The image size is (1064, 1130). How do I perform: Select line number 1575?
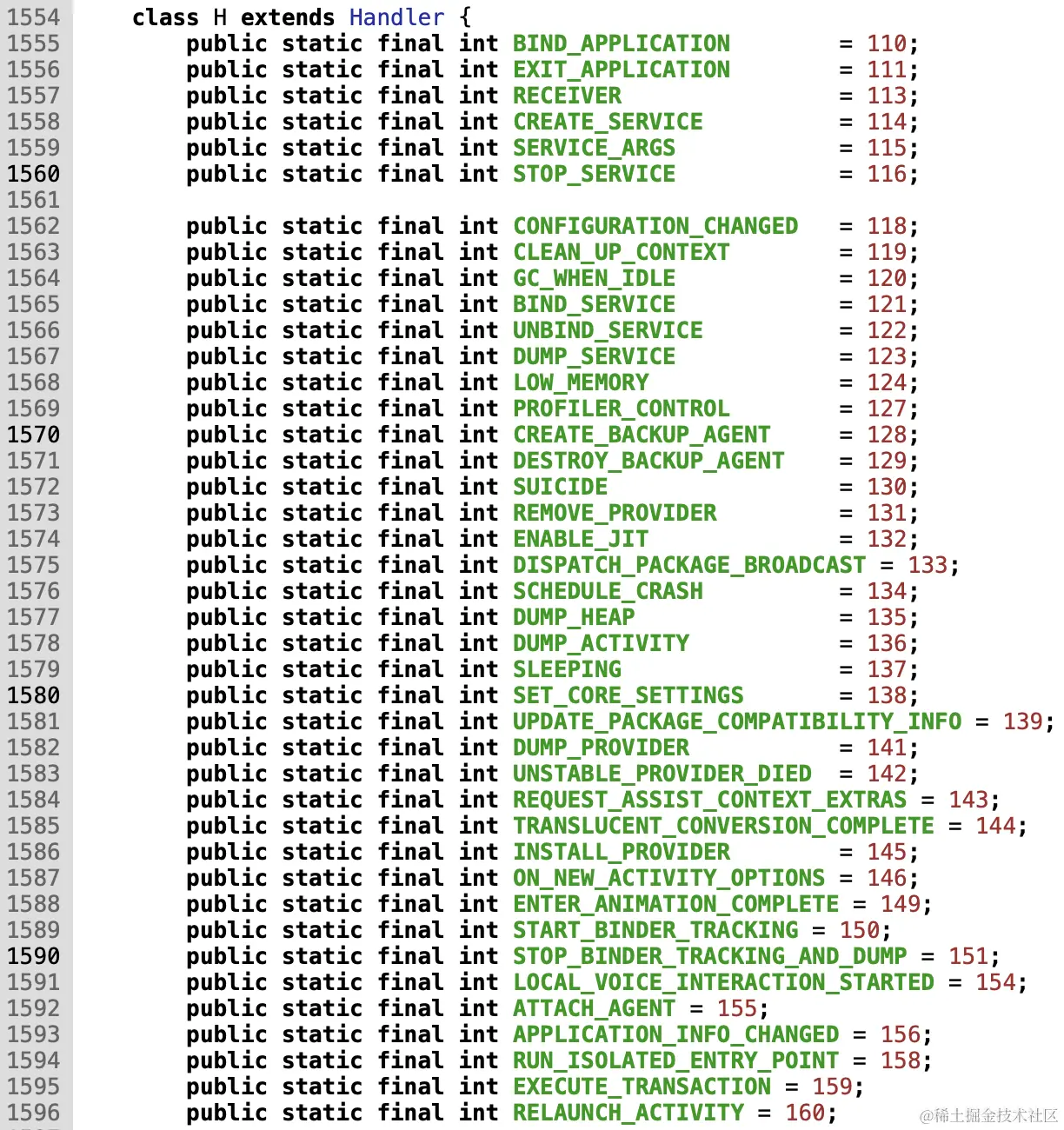34,565
